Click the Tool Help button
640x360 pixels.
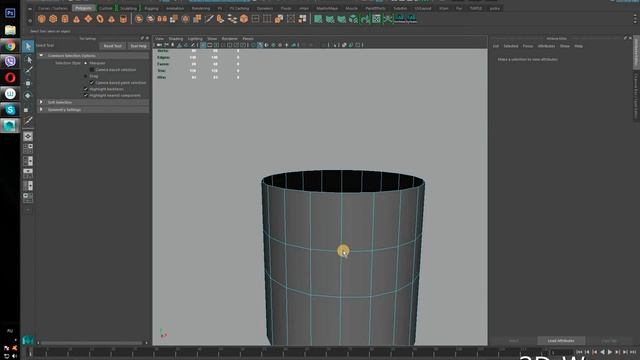pyautogui.click(x=138, y=46)
